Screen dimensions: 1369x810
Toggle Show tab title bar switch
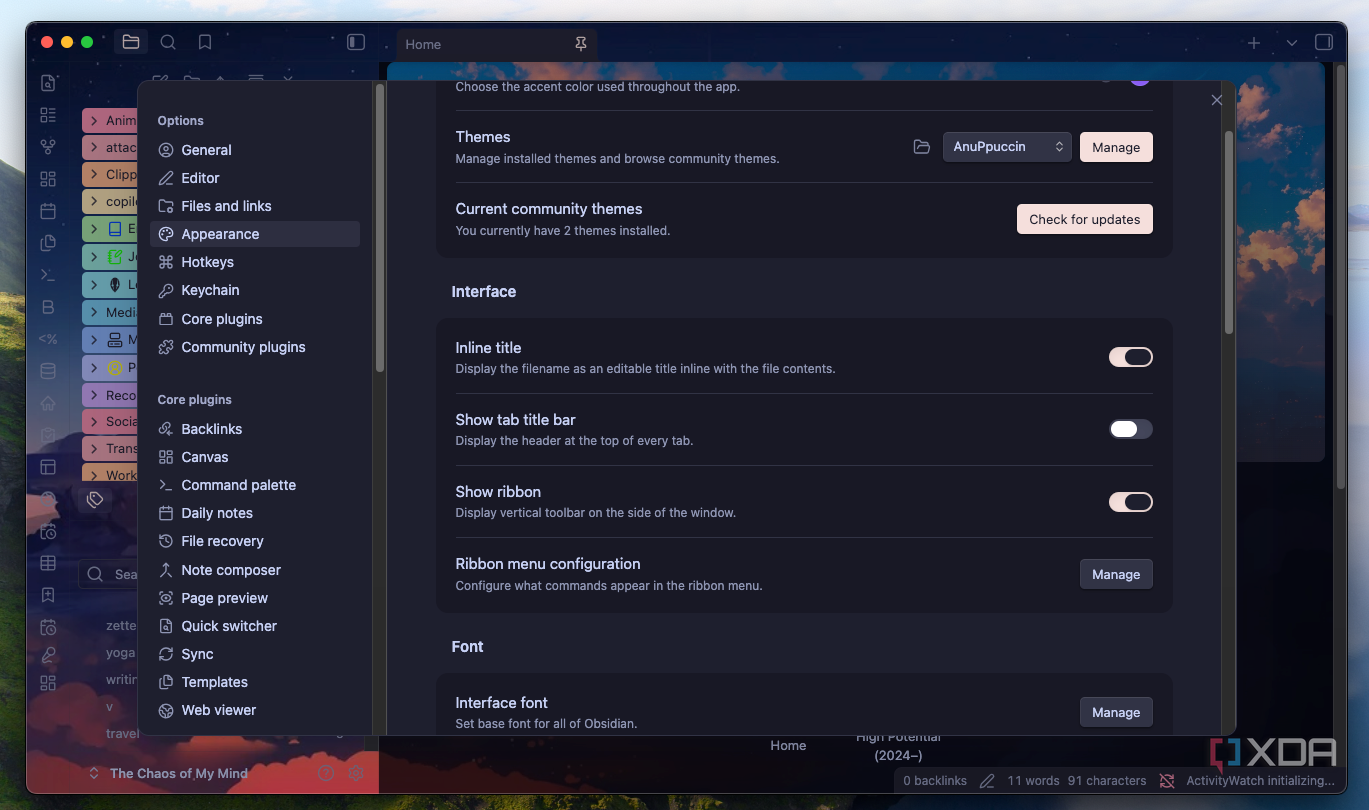pos(1131,429)
